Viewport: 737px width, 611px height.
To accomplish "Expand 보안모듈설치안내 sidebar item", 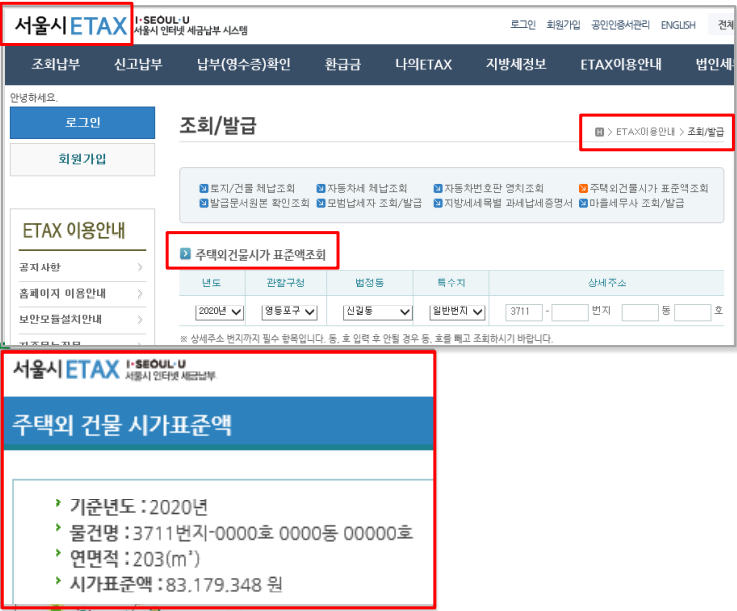I will [82, 320].
